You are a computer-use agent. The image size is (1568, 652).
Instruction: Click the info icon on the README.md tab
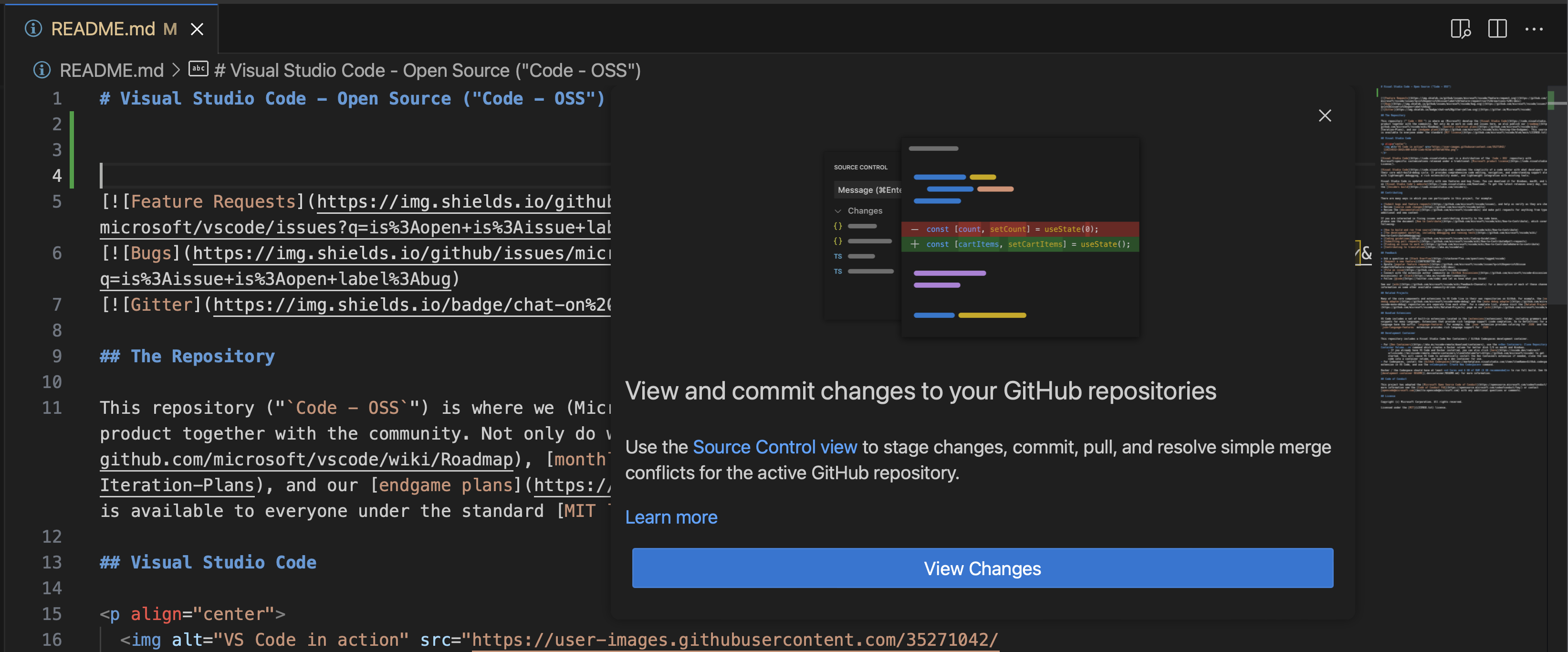click(33, 29)
